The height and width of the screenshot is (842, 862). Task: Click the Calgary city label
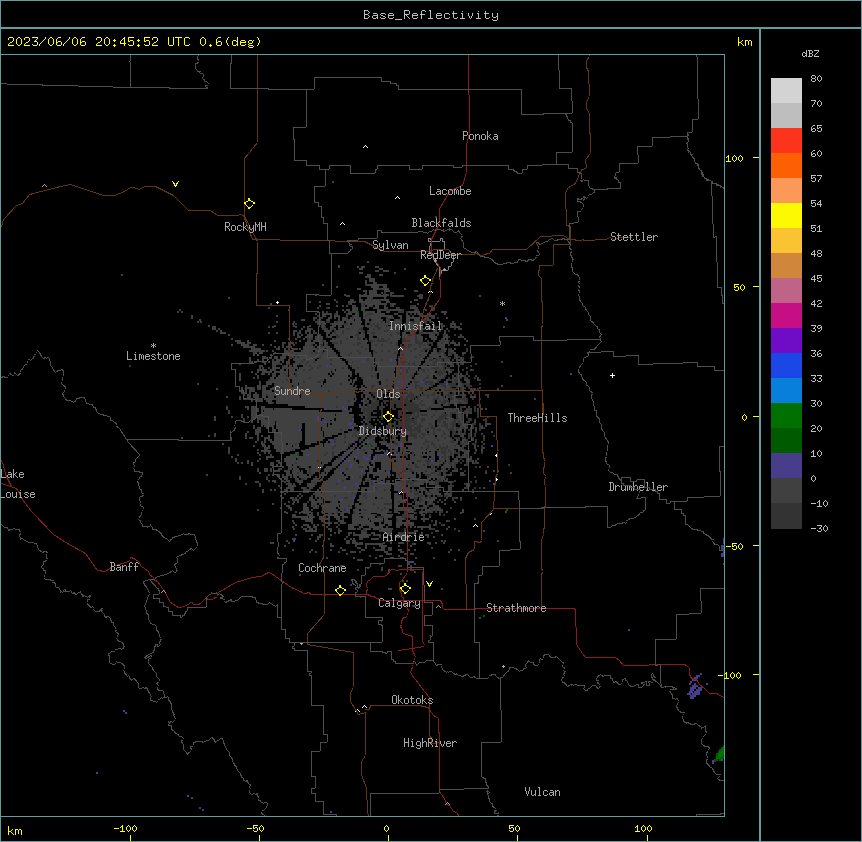click(x=400, y=603)
